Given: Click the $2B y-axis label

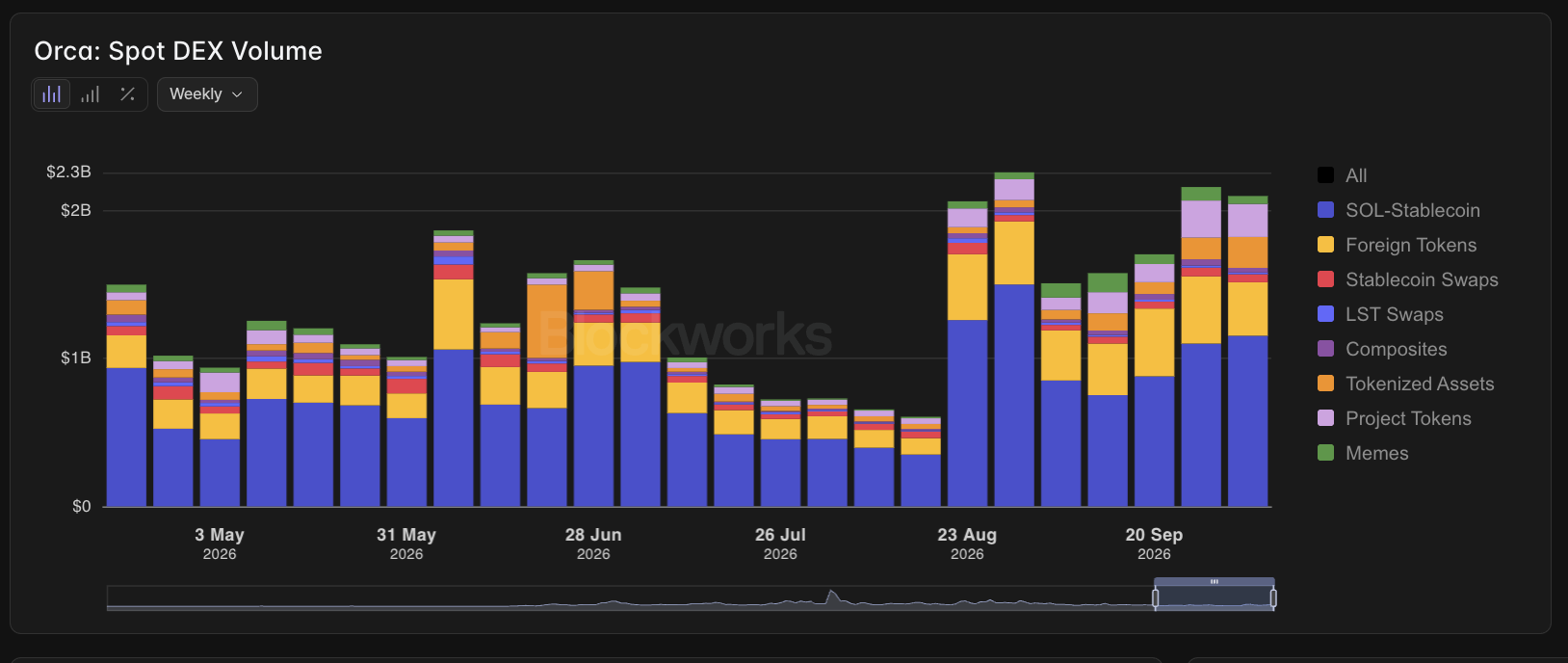Looking at the screenshot, I should point(76,210).
